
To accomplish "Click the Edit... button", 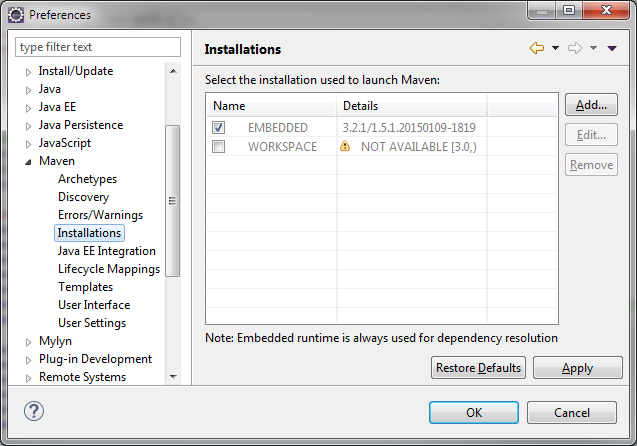I will (591, 135).
